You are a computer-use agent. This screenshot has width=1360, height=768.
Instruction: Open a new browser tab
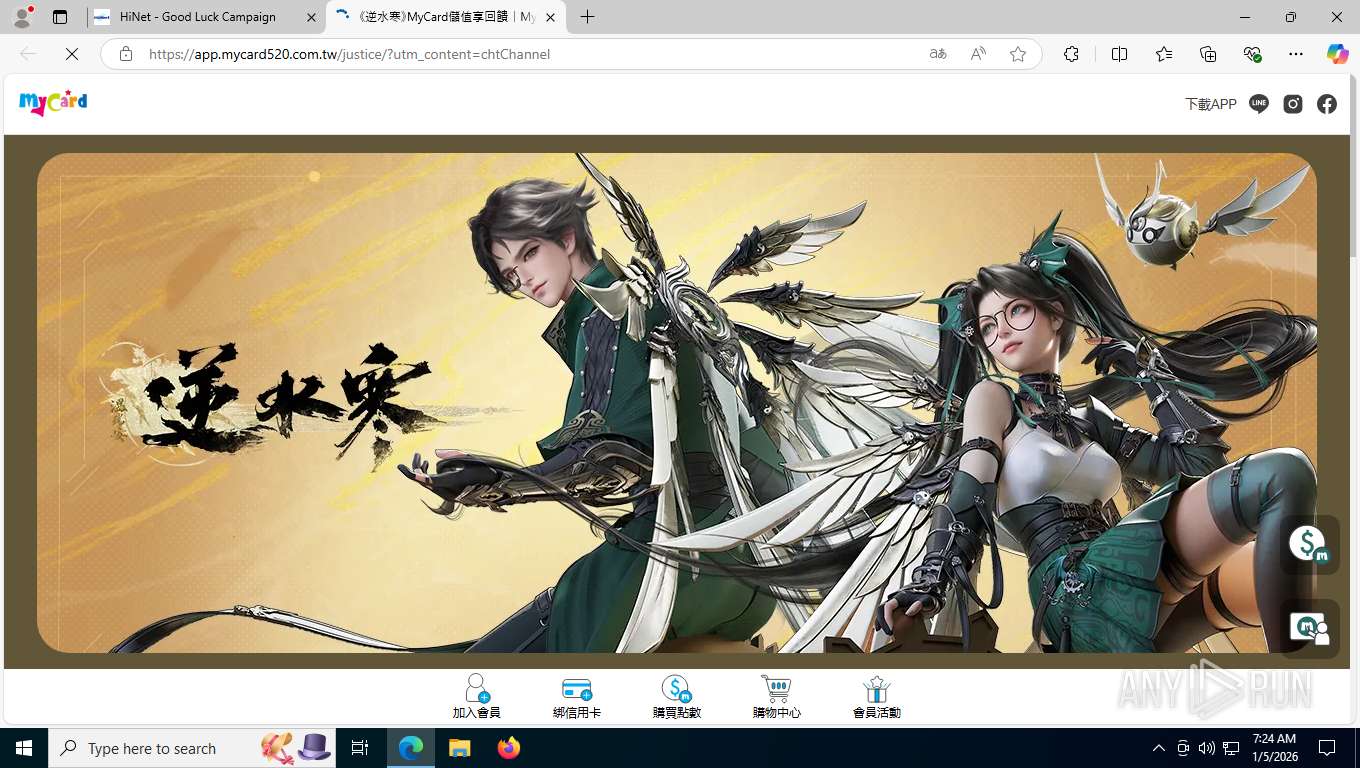click(x=587, y=17)
